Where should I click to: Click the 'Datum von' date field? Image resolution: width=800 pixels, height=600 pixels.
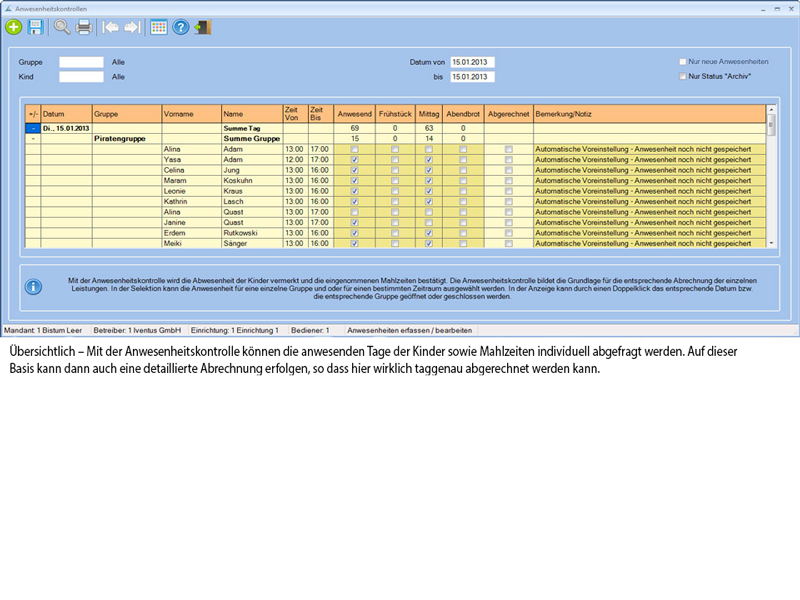pos(472,62)
